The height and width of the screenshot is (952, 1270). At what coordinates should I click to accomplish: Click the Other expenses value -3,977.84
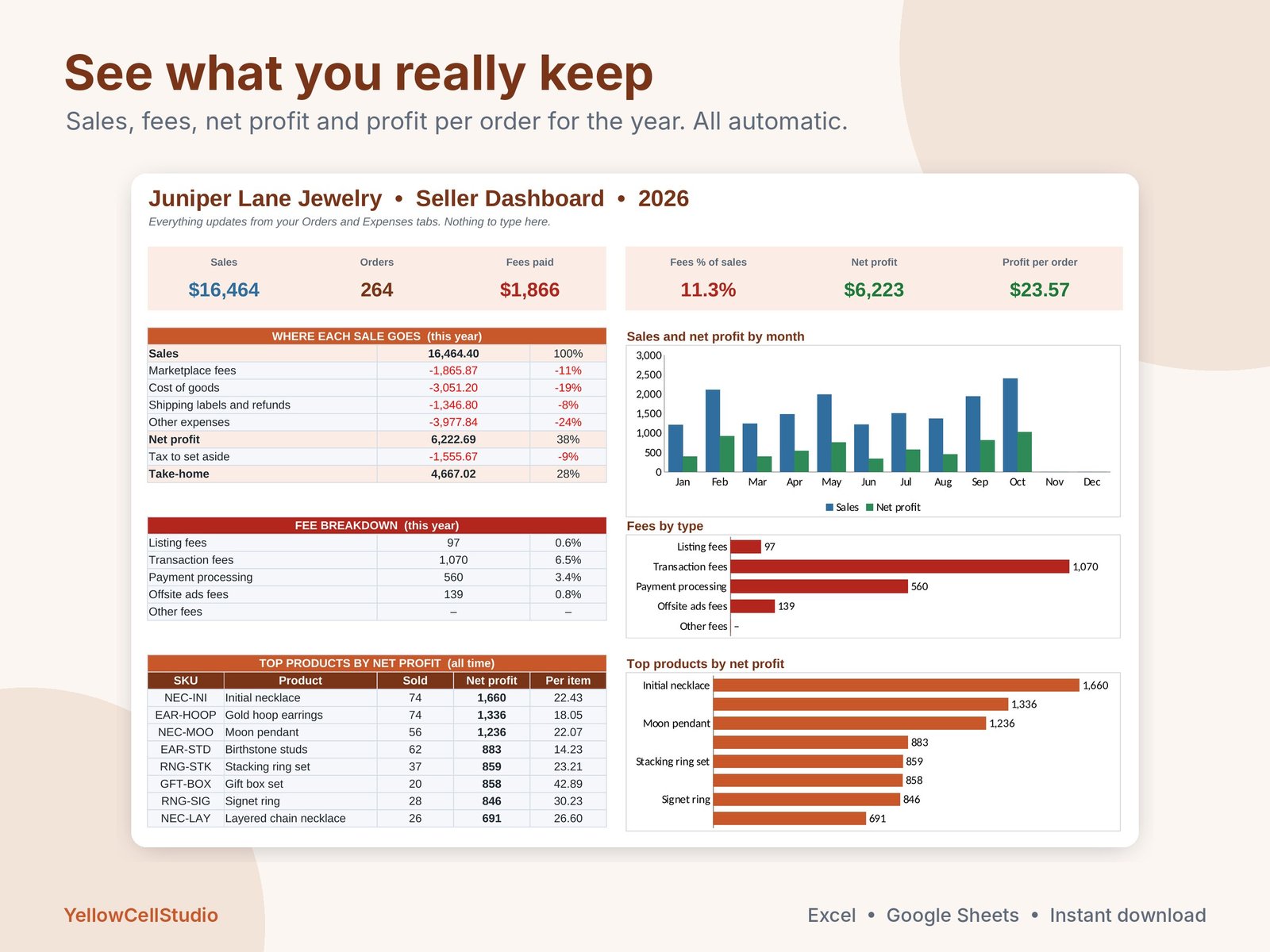tap(453, 422)
